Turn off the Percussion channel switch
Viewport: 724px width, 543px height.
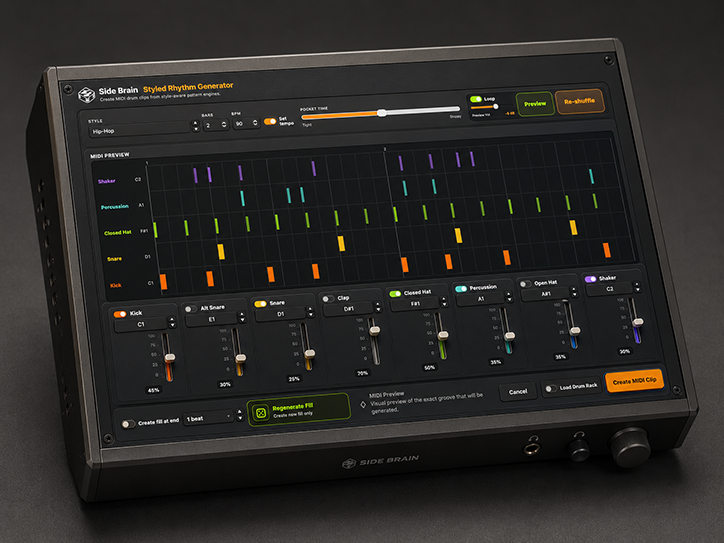pyautogui.click(x=461, y=289)
